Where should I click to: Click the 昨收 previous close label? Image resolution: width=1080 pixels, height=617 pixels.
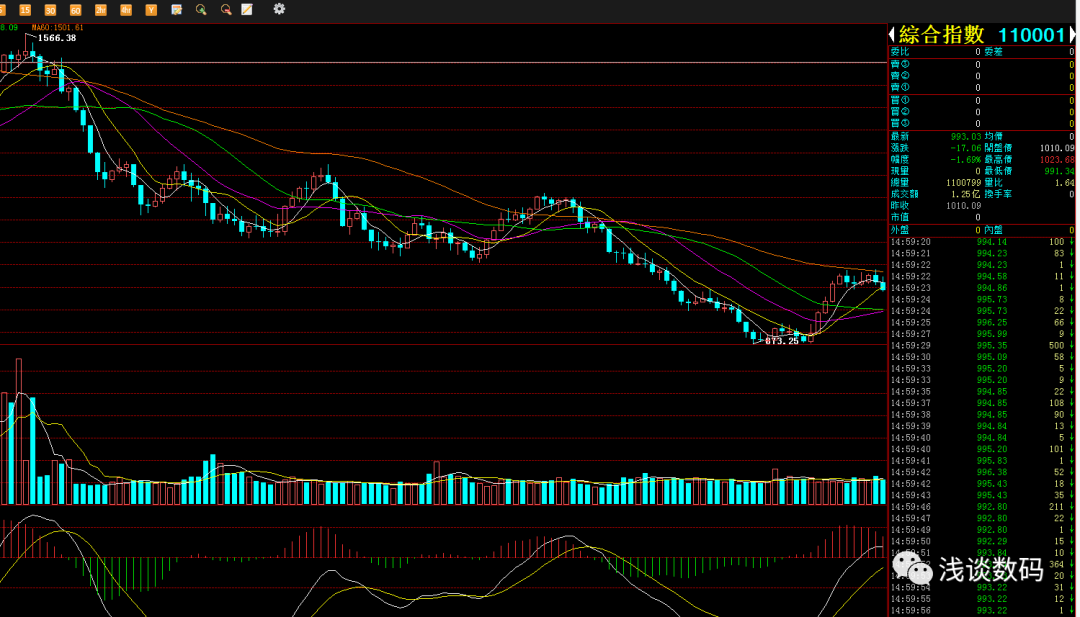(900, 205)
